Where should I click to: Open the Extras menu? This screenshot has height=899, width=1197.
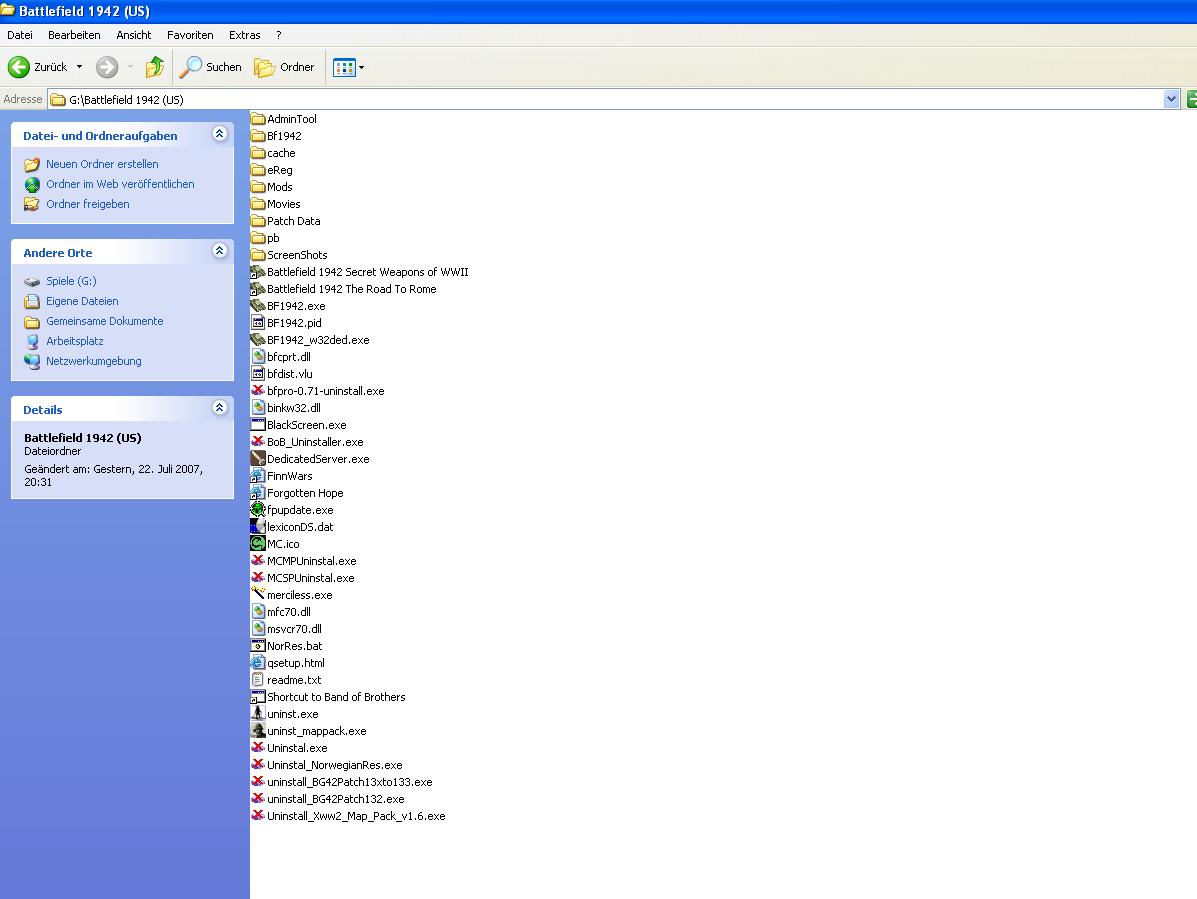[244, 35]
